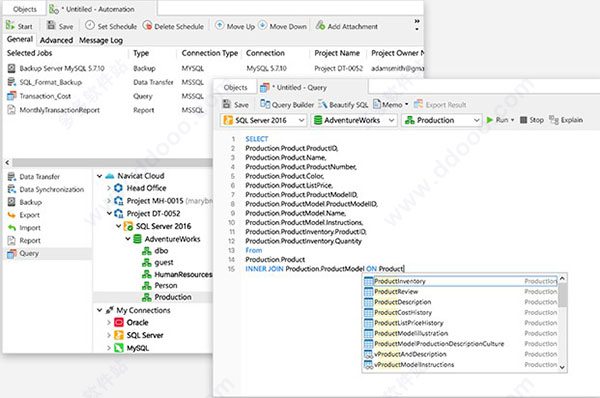The width and height of the screenshot is (600, 398).
Task: Stop the query execution
Action: click(532, 120)
